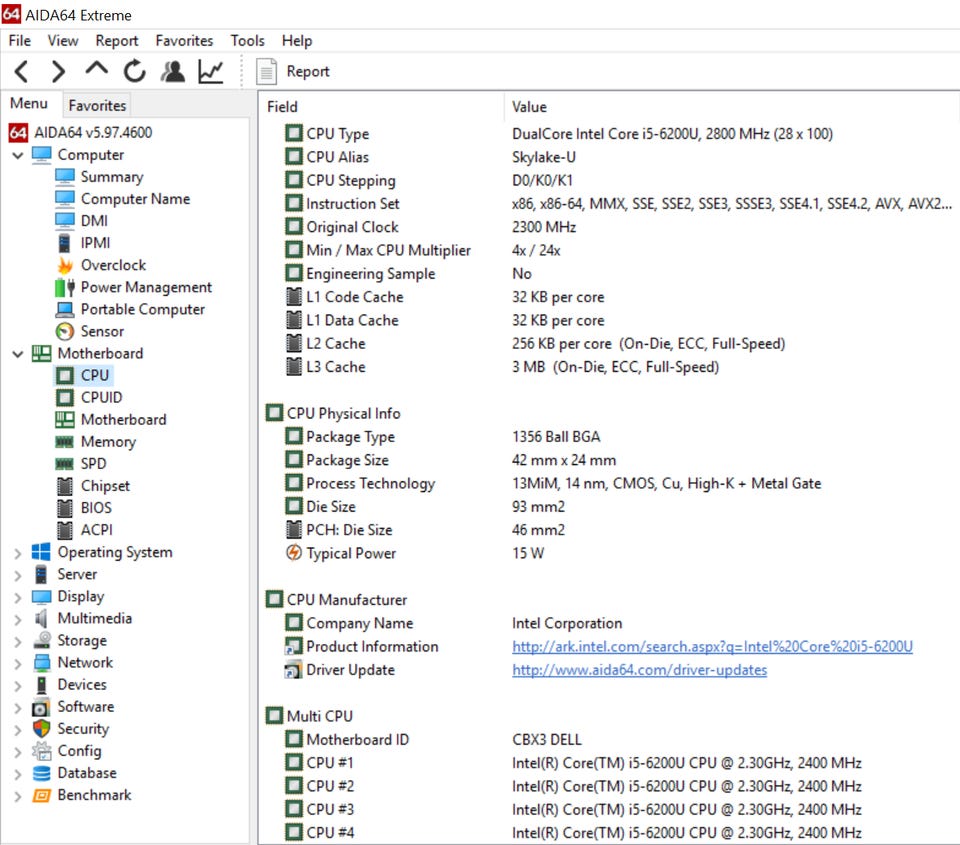
Task: Open the graph chart toolbar icon
Action: pyautogui.click(x=211, y=71)
